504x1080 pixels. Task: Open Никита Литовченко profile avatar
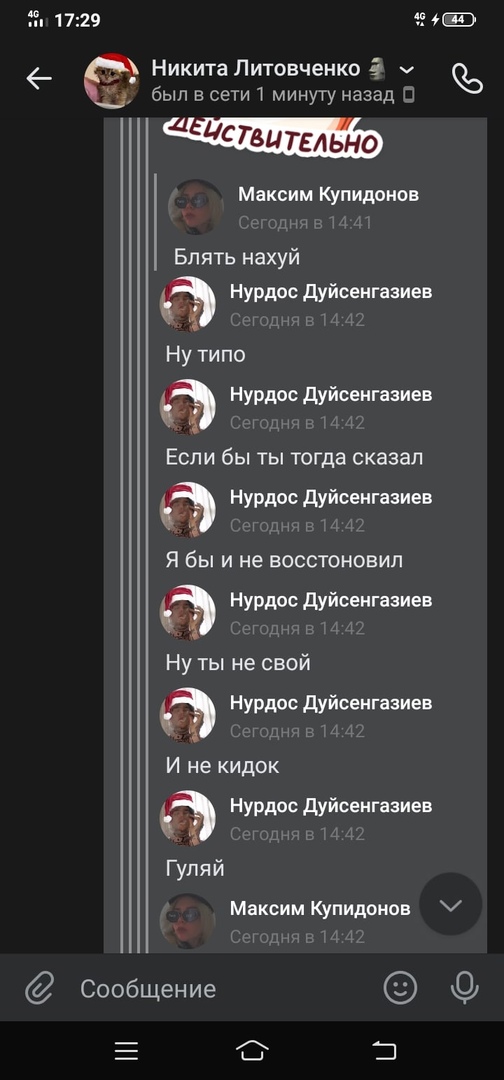tap(112, 81)
